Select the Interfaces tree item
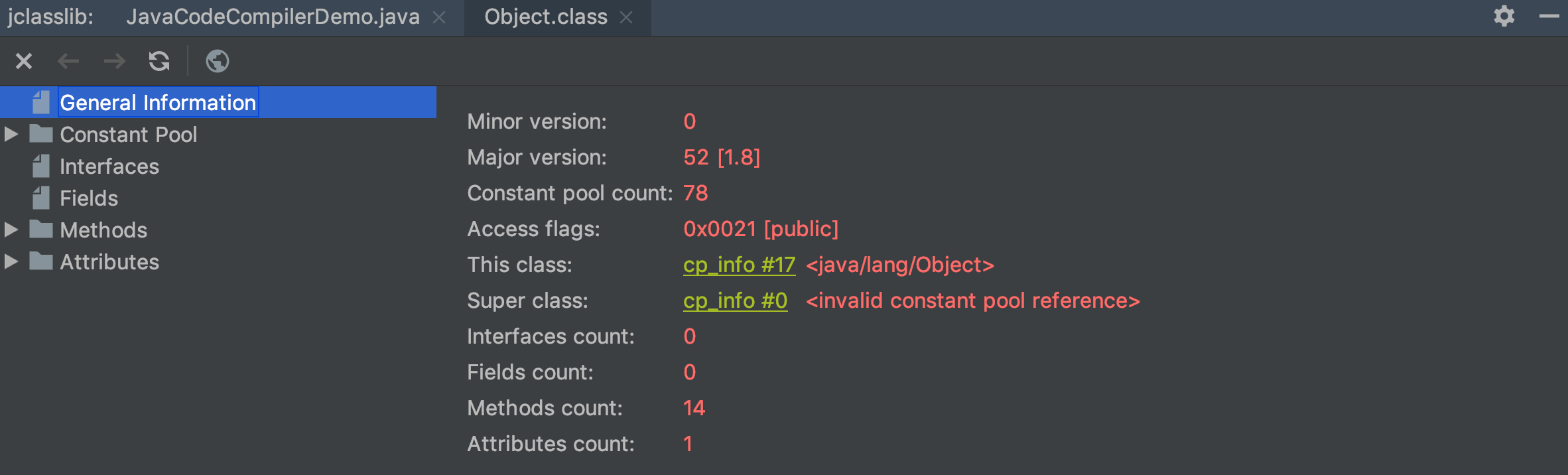Viewport: 1568px width, 475px height. tap(109, 167)
